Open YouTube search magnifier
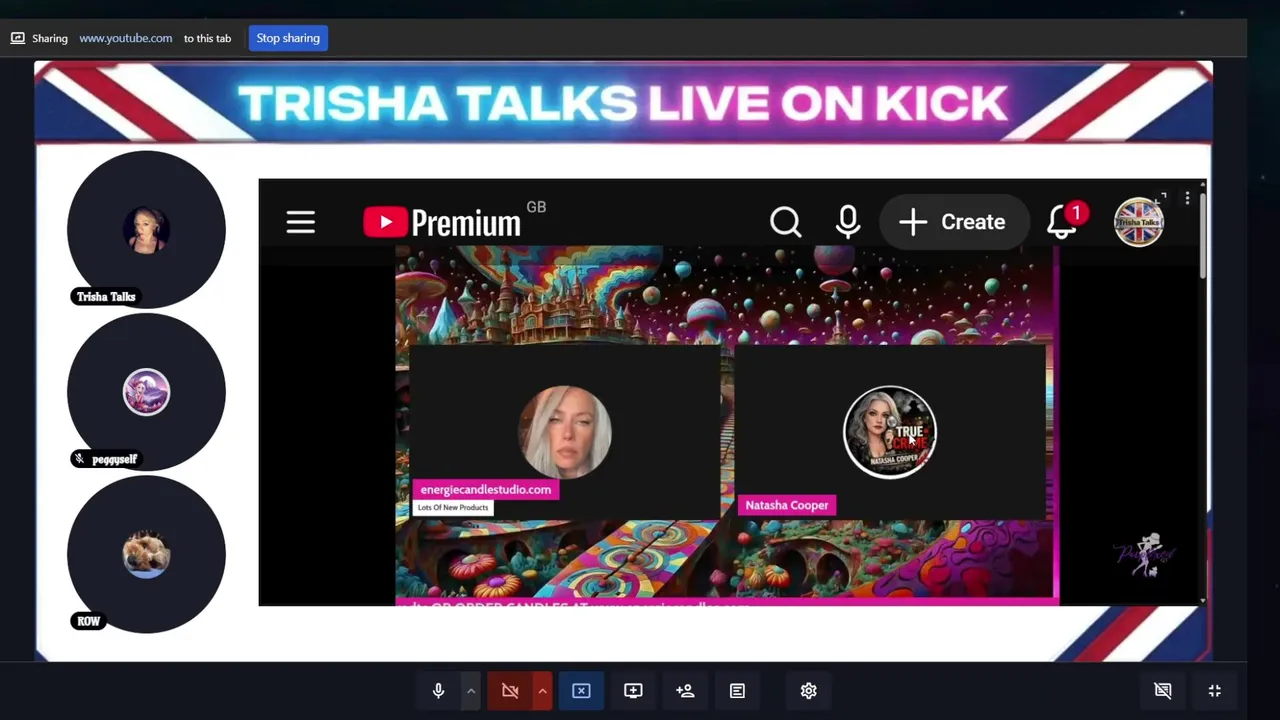This screenshot has height=720, width=1280. click(786, 222)
